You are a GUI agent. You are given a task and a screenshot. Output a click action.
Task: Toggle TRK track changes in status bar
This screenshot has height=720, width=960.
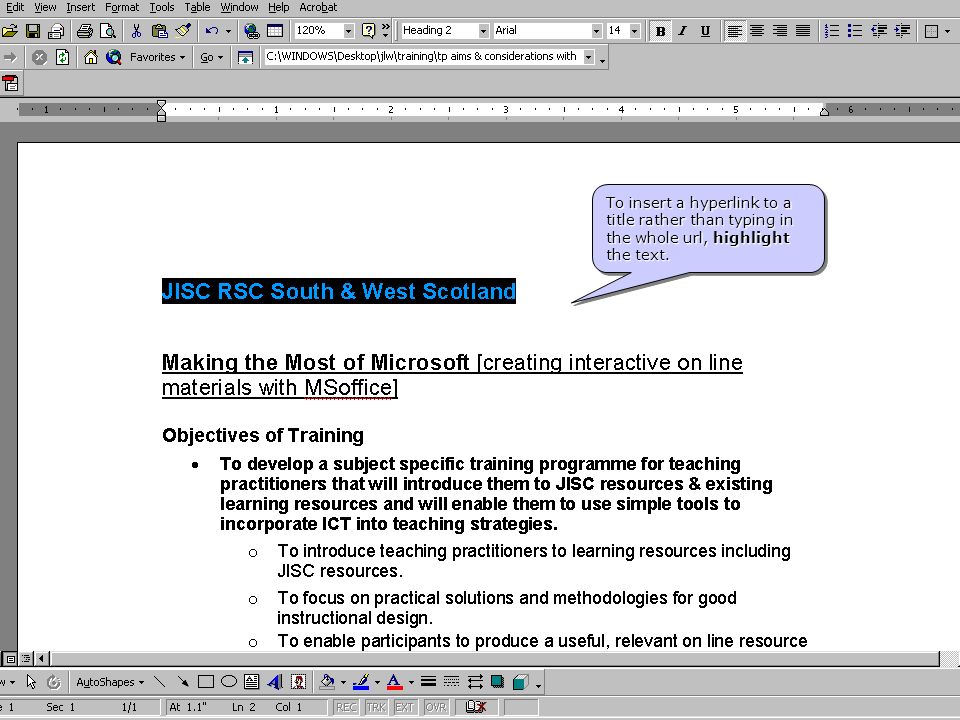[375, 707]
